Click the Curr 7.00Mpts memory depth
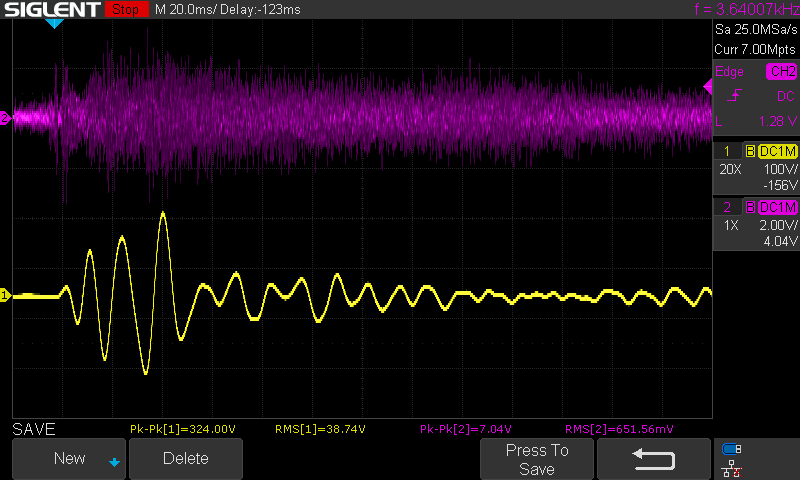Image resolution: width=800 pixels, height=480 pixels. click(x=755, y=49)
